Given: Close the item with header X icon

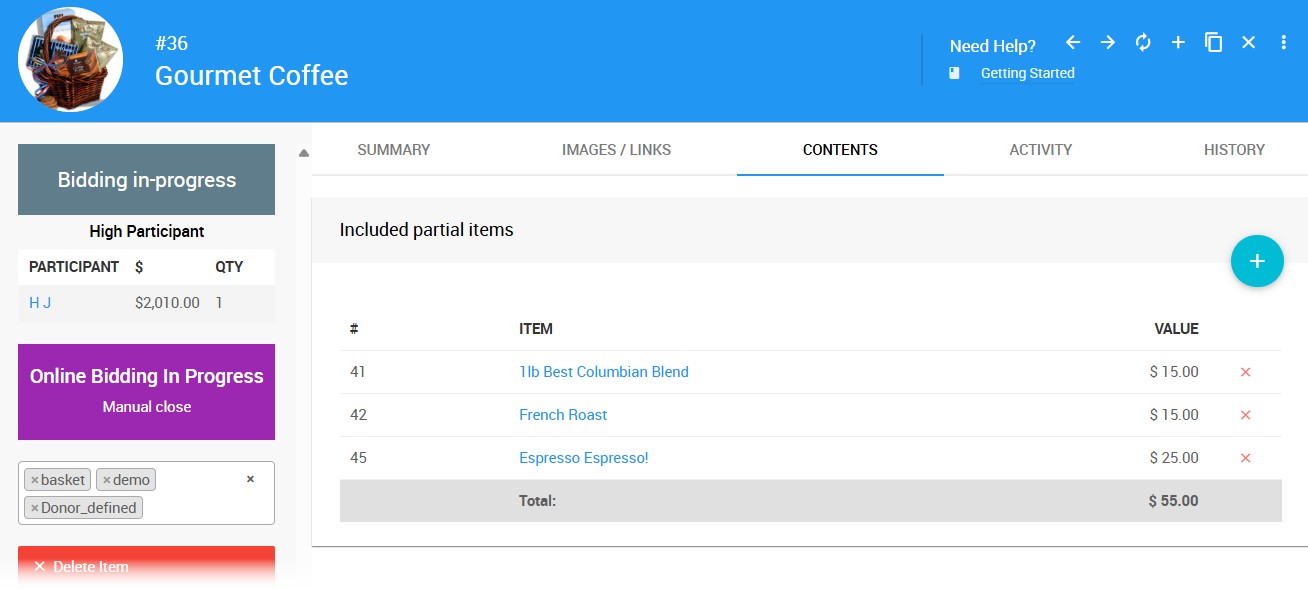Looking at the screenshot, I should click(1248, 42).
